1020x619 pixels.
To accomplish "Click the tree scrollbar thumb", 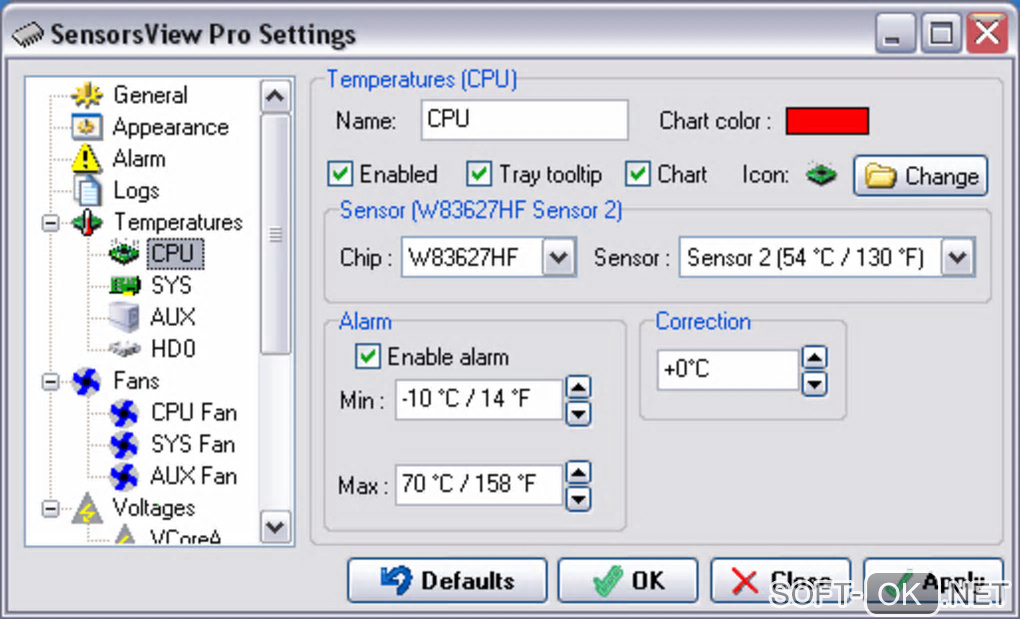I will (275, 234).
